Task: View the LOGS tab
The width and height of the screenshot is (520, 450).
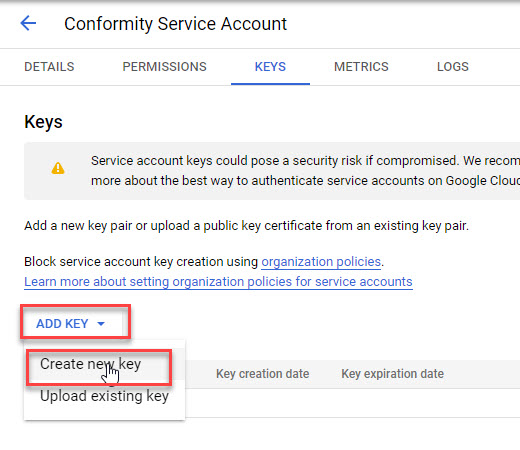Action: point(453,67)
